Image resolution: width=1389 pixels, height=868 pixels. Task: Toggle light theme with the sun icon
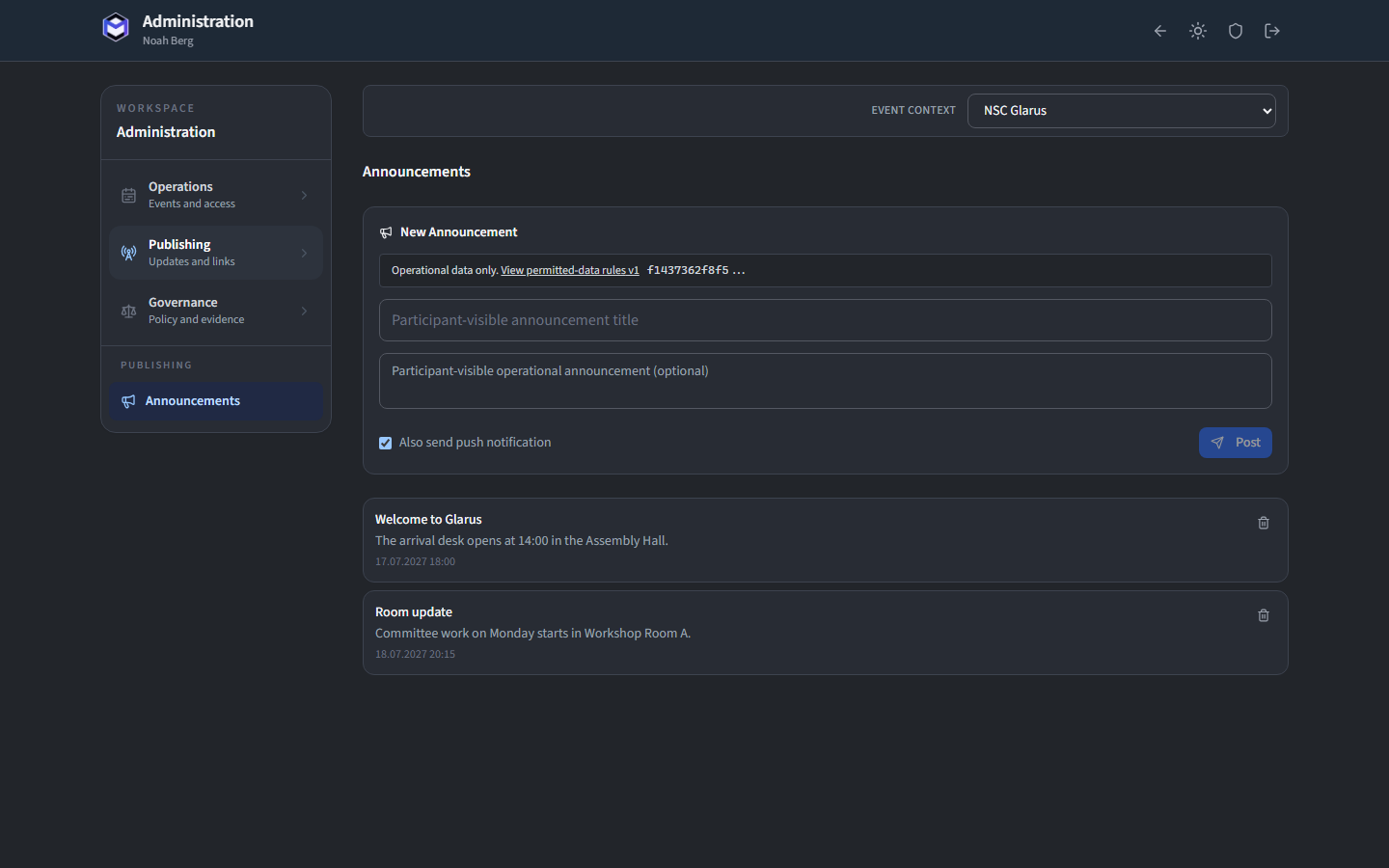[1198, 31]
